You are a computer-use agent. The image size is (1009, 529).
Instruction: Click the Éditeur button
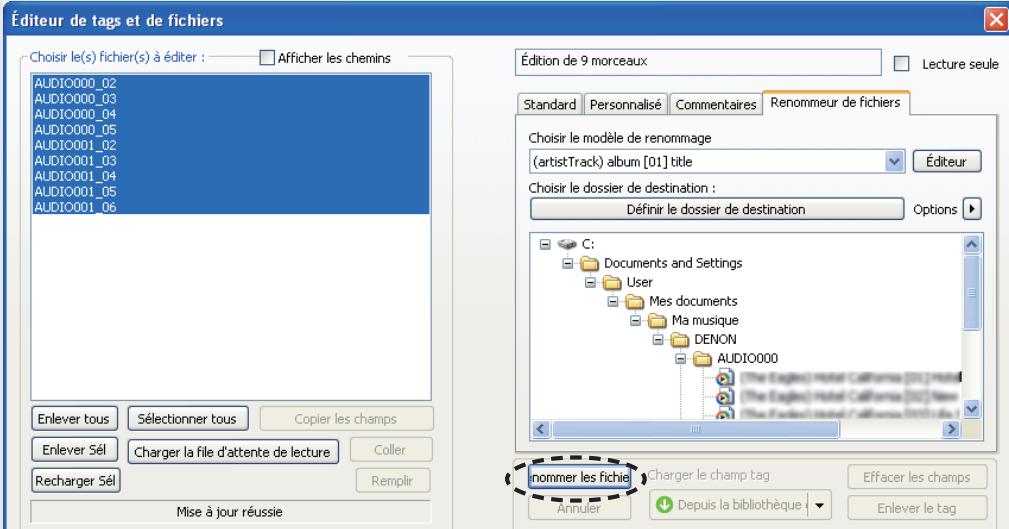click(947, 162)
